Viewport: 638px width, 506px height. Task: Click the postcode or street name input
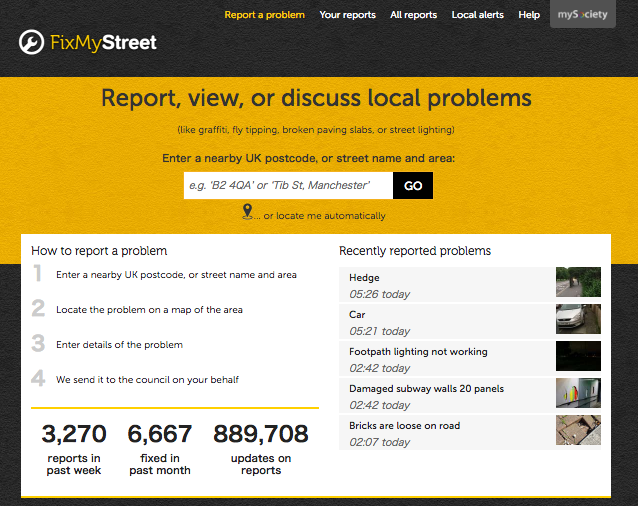pyautogui.click(x=288, y=185)
